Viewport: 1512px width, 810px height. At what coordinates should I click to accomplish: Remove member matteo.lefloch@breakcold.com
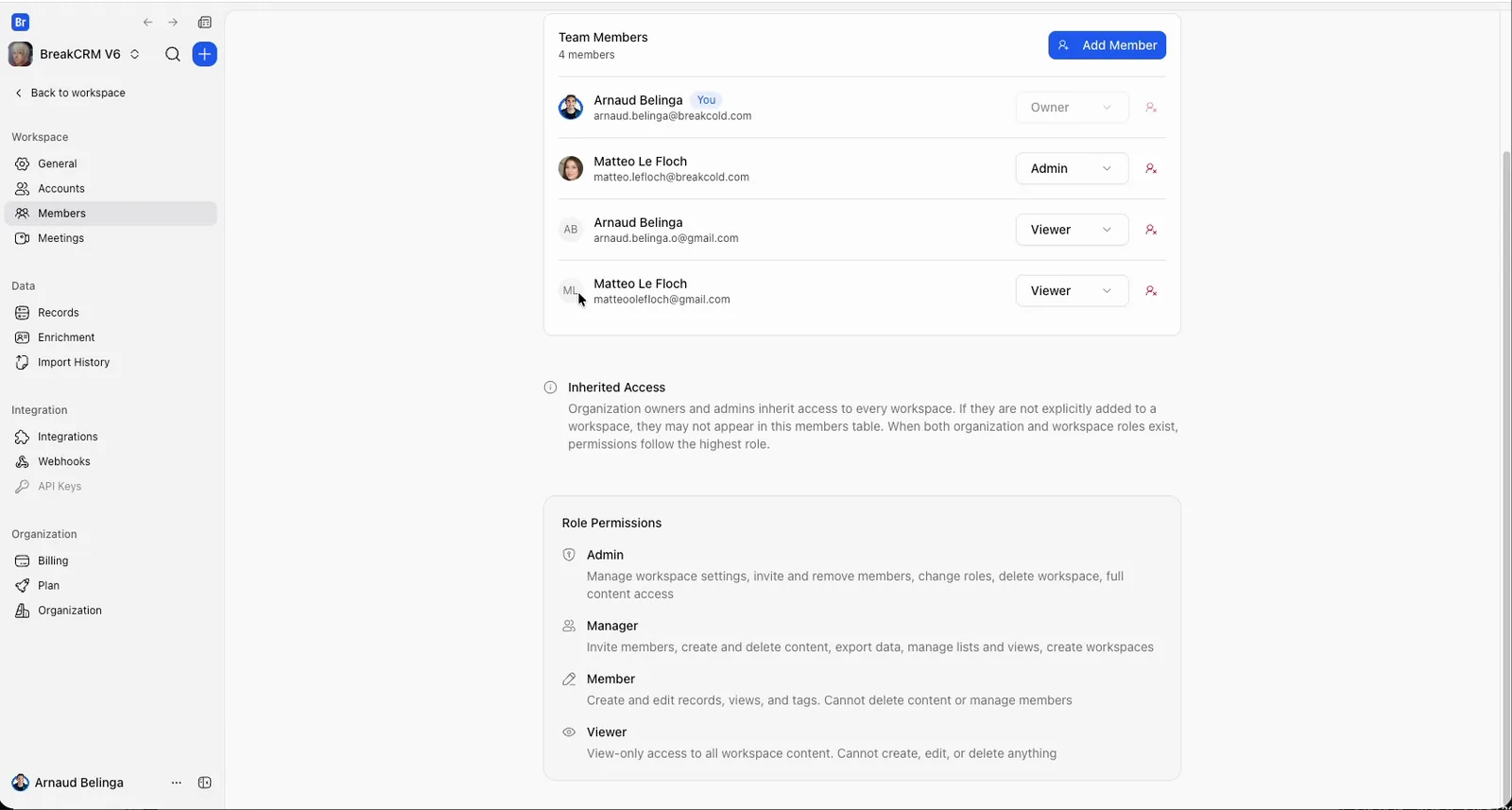(x=1151, y=168)
